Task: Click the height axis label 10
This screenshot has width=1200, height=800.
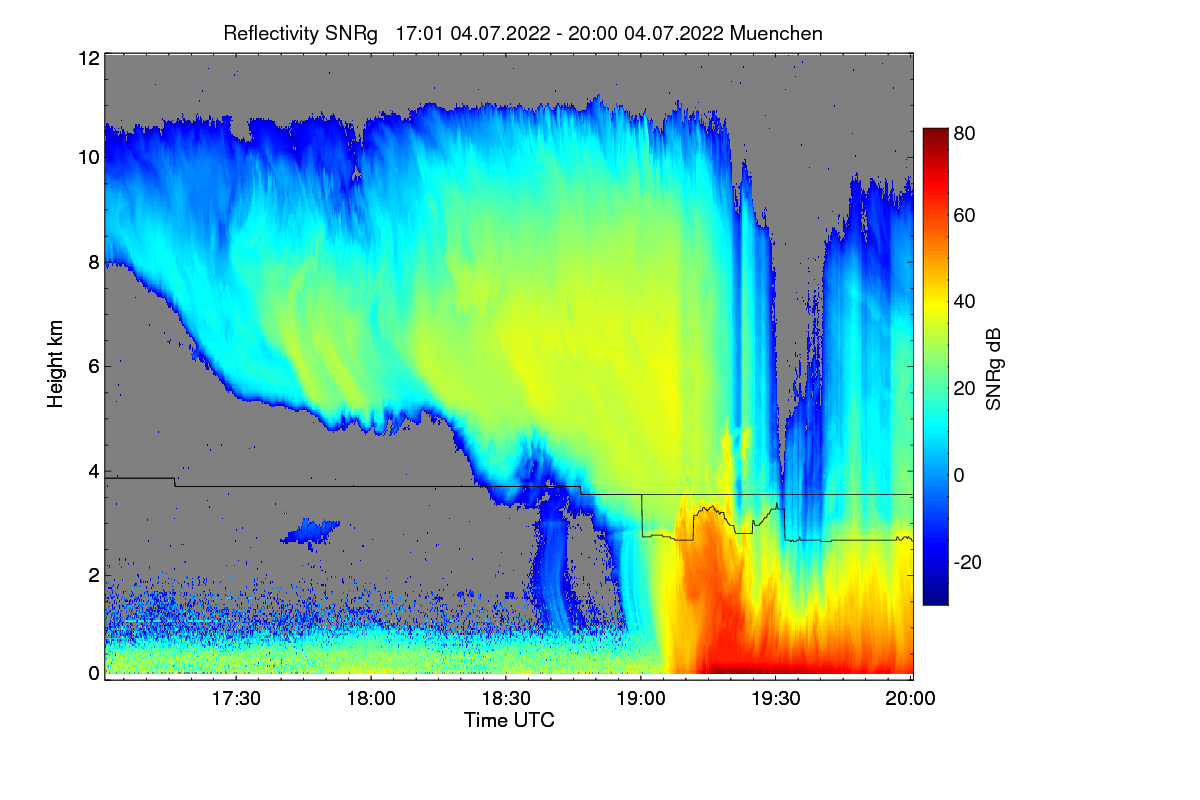Action: [88, 158]
